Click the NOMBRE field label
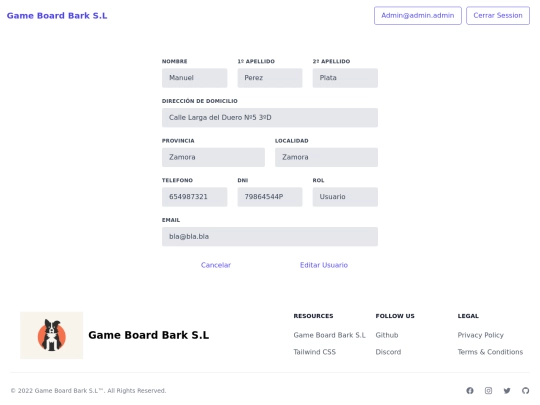 click(175, 61)
